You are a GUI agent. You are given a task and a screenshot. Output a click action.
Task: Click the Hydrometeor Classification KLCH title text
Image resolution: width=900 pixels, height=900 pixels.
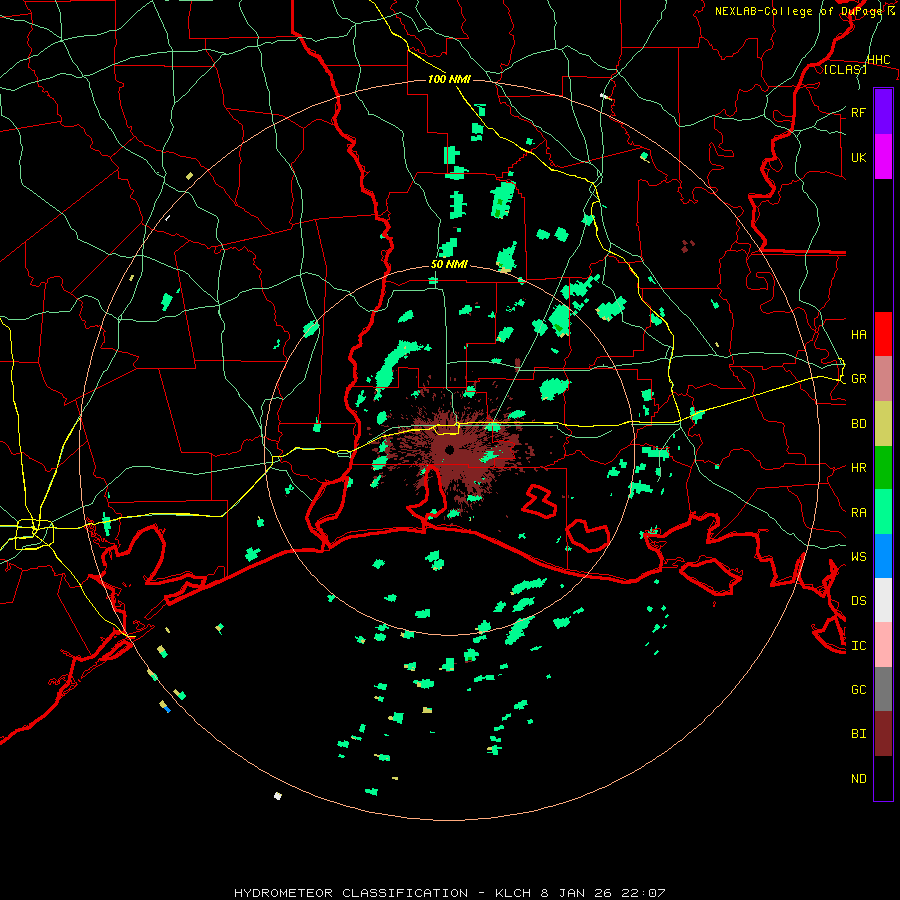(449, 893)
